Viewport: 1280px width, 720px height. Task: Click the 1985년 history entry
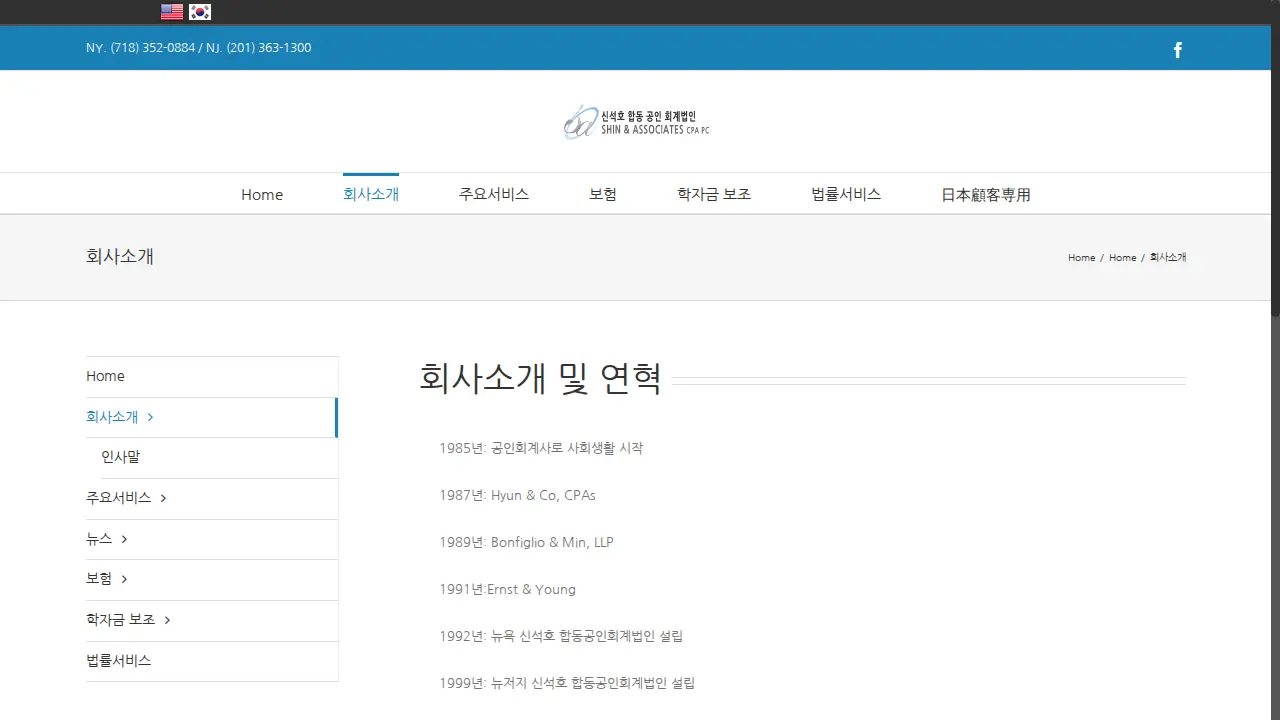click(541, 448)
